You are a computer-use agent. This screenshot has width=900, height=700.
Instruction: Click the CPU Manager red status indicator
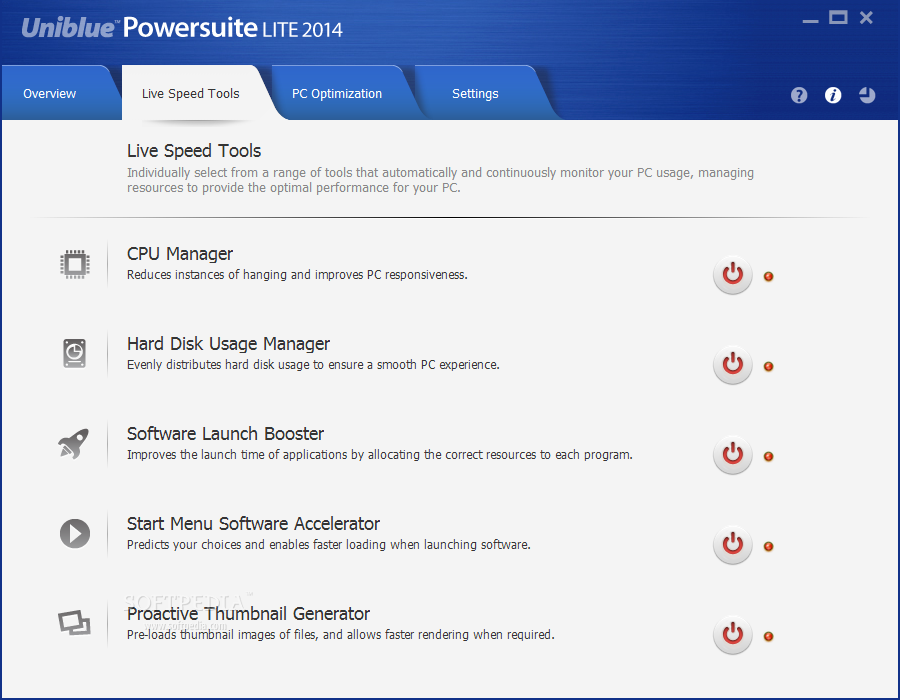coord(769,277)
